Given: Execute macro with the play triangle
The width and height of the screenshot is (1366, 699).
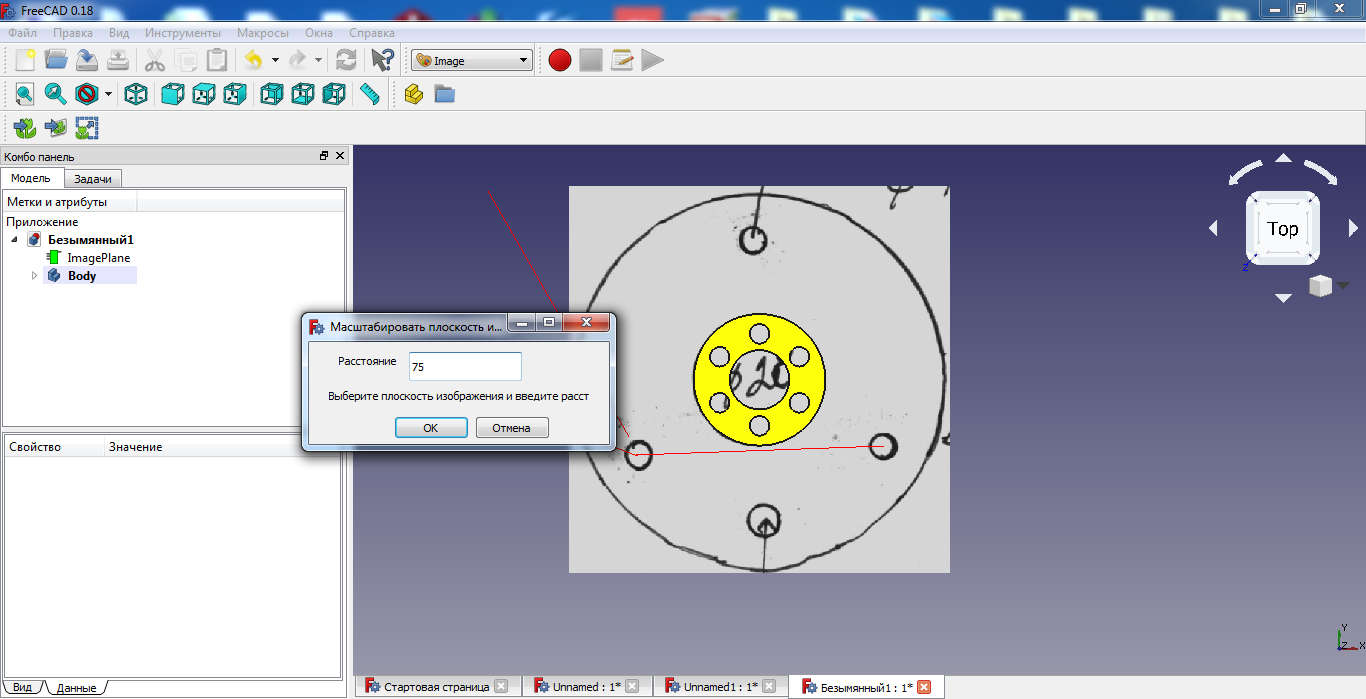Looking at the screenshot, I should pyautogui.click(x=653, y=60).
